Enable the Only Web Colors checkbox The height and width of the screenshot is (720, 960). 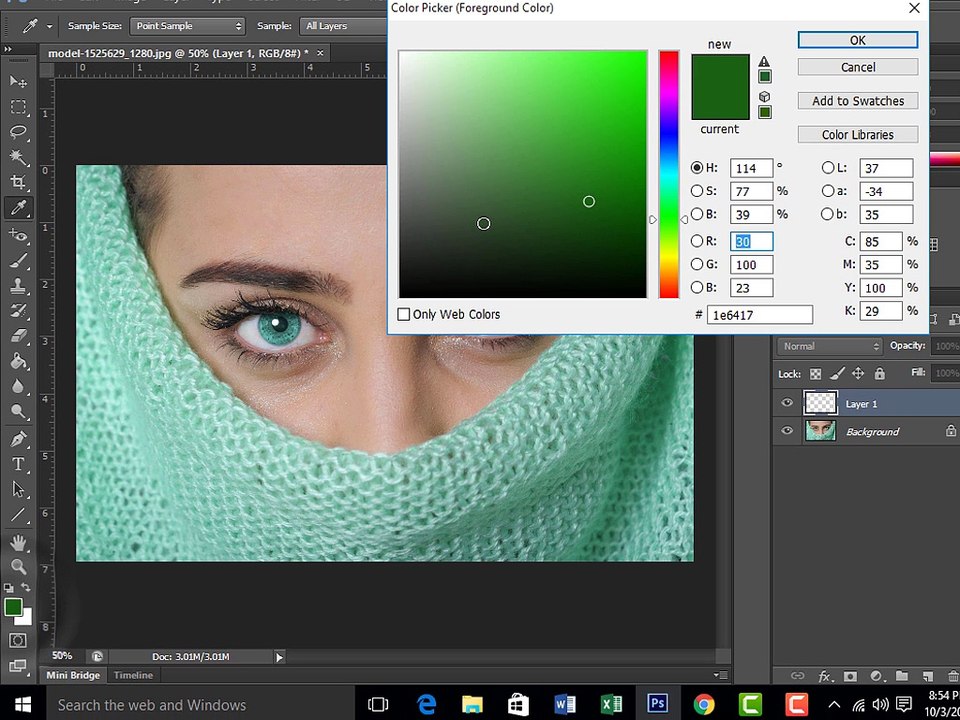[403, 315]
